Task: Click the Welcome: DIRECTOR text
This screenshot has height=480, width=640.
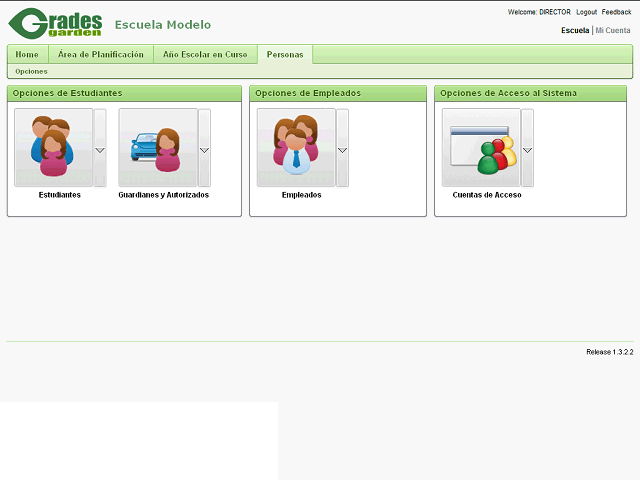Action: 539,12
